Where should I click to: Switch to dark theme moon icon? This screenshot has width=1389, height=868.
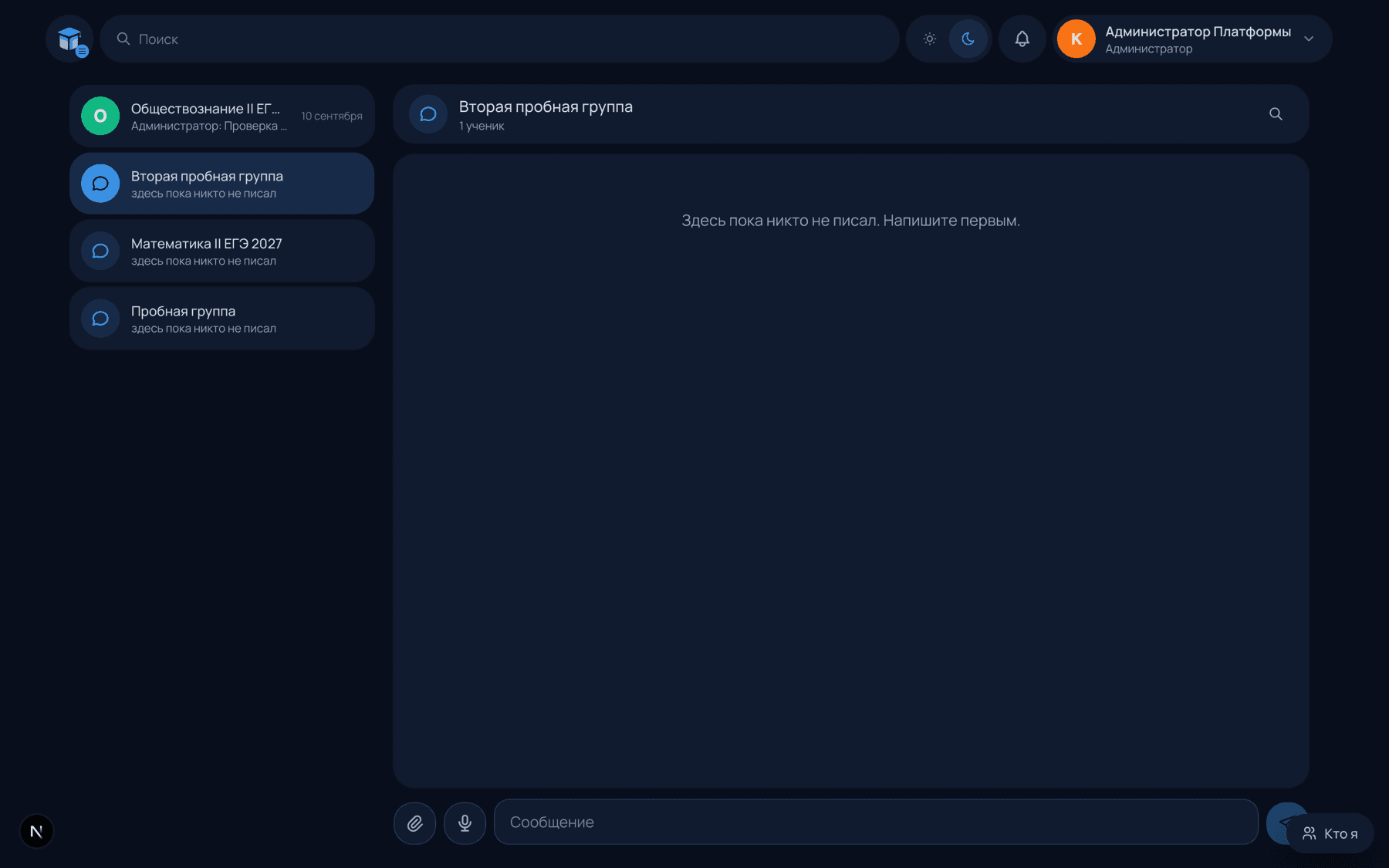[968, 39]
